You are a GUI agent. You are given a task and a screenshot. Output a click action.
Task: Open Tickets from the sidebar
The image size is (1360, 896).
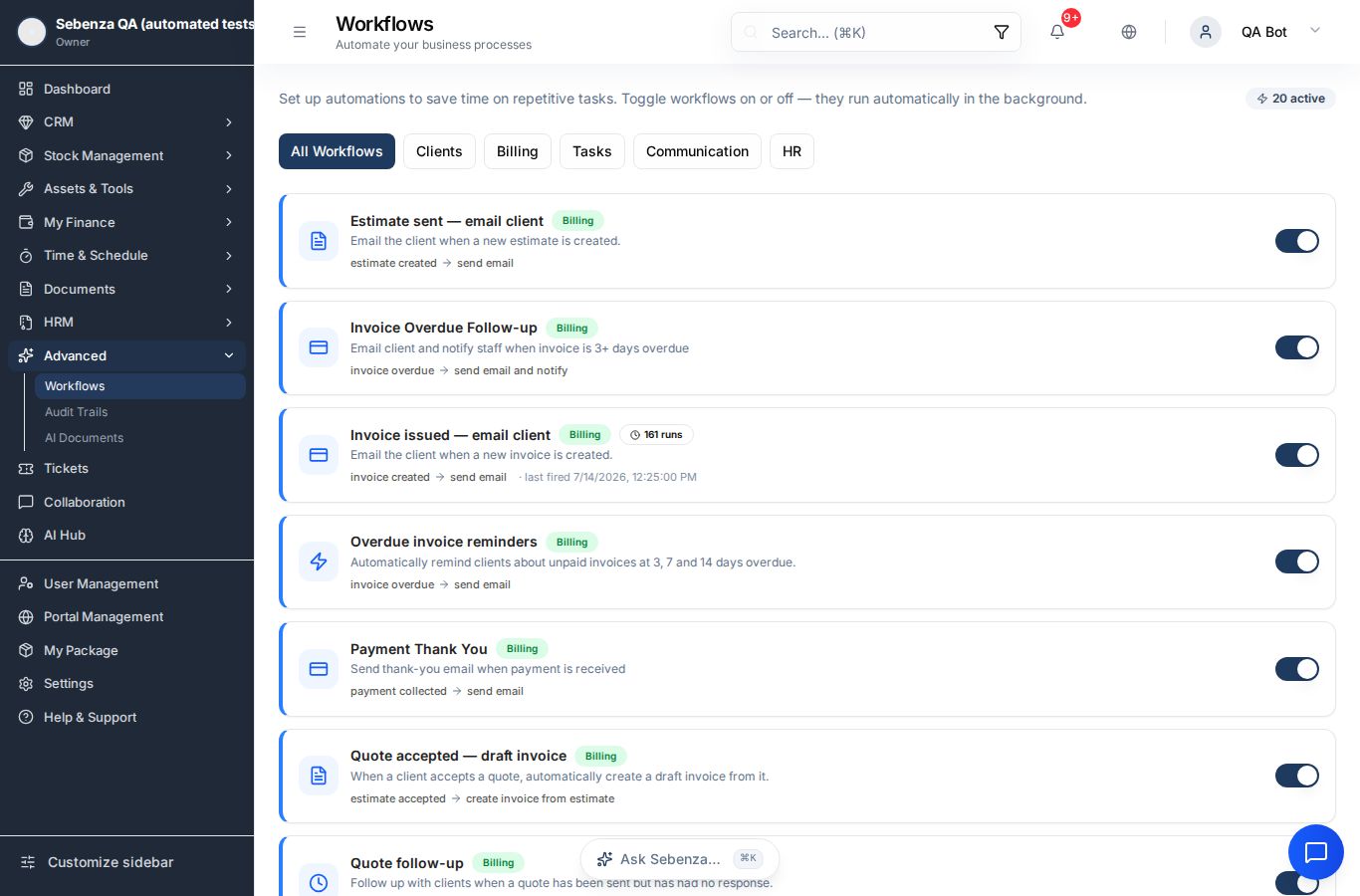pos(126,468)
